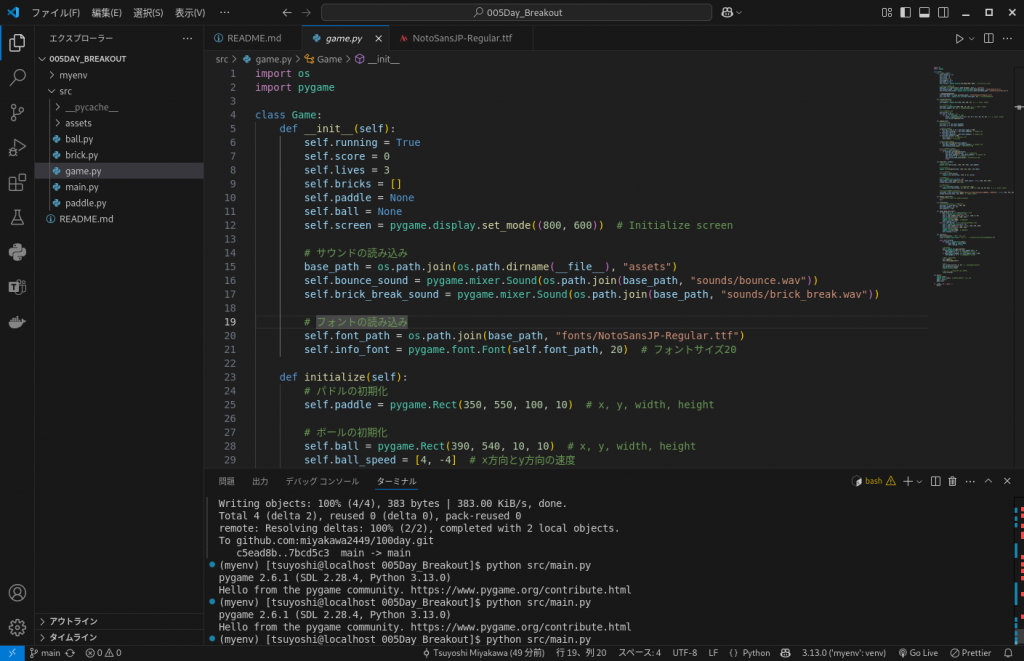
Task: Open the notifications bell in status bar
Action: coord(1008,653)
